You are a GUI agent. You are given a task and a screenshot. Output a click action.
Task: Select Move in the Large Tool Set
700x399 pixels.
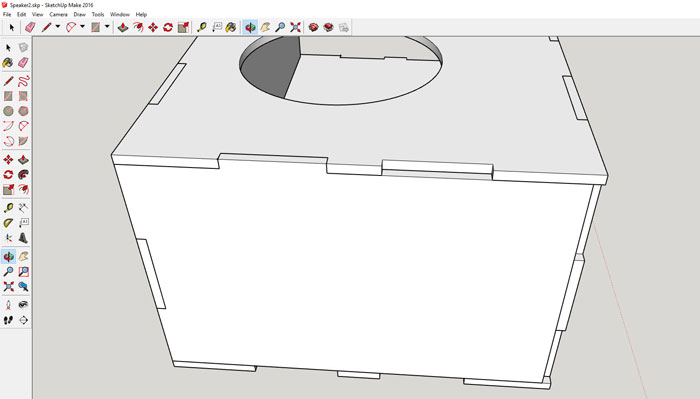click(8, 159)
